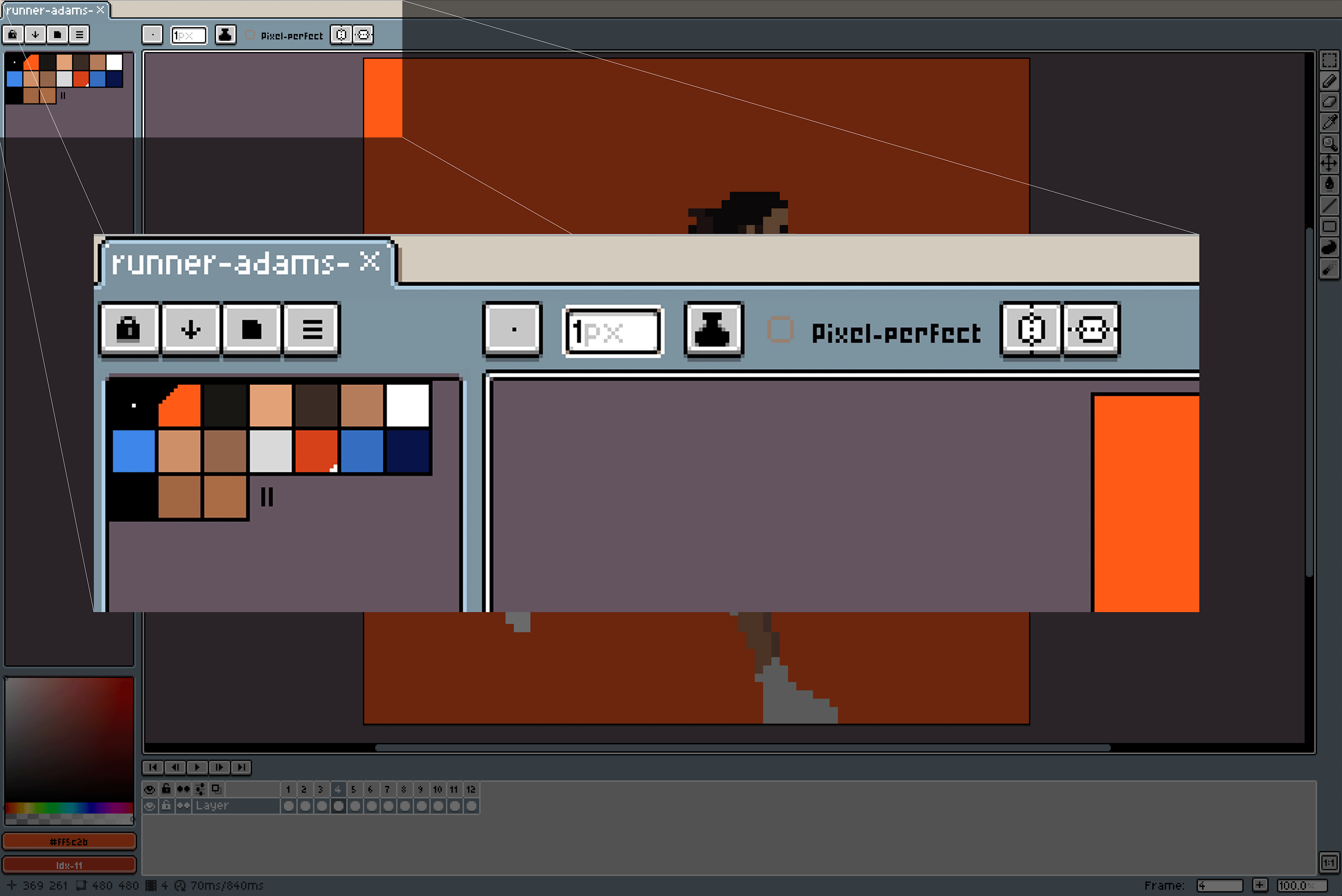Open timeline settings sliders icon

pyautogui.click(x=200, y=789)
